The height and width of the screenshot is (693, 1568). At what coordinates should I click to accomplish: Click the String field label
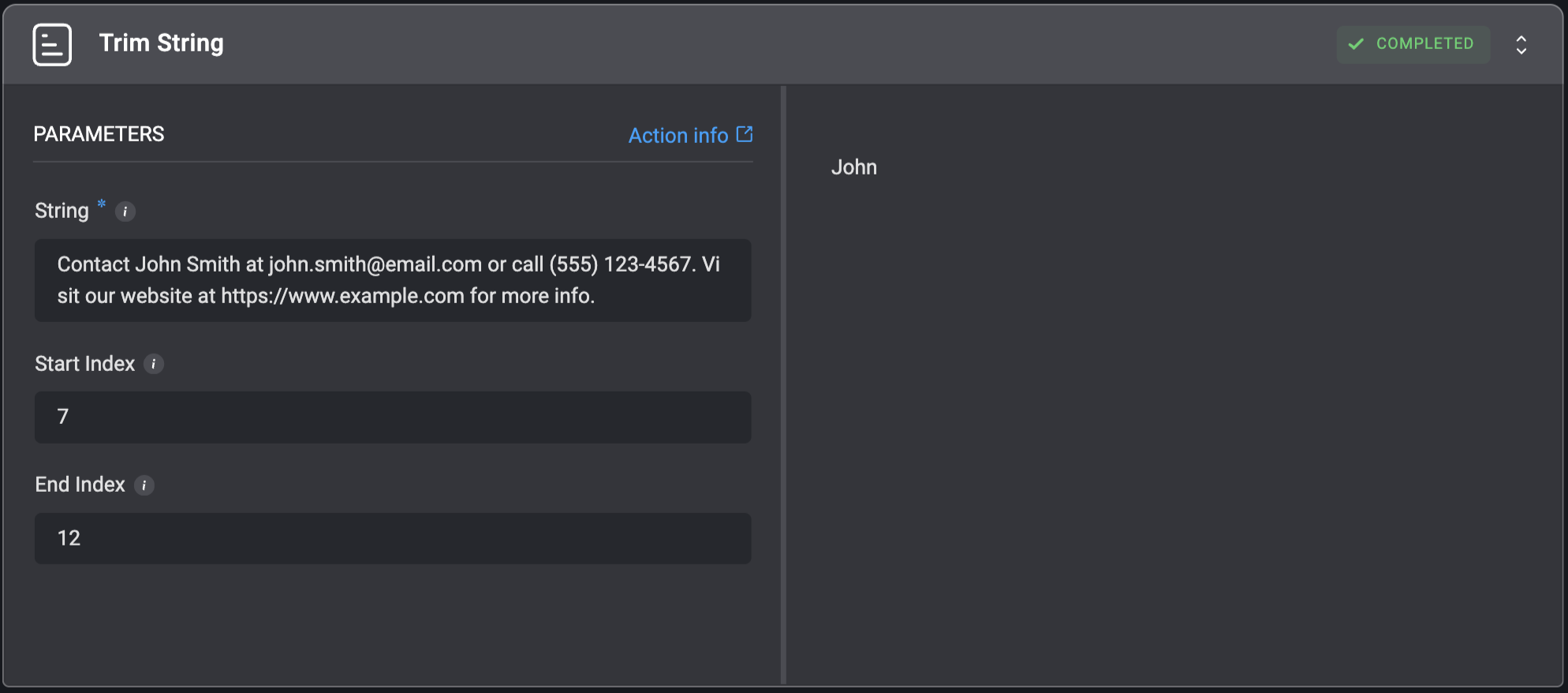tap(62, 211)
